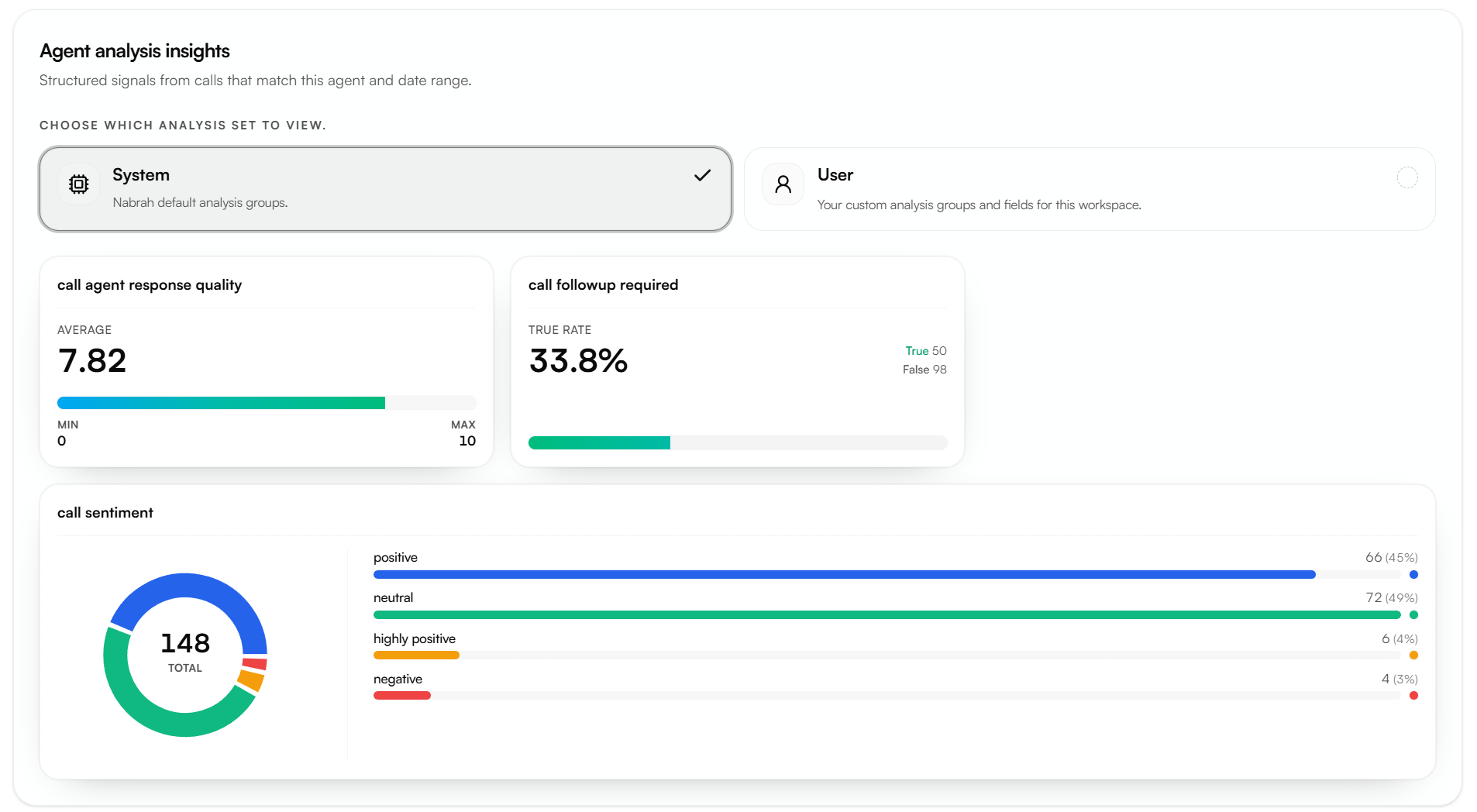The height and width of the screenshot is (812, 1477).
Task: Click the orange dot beside highly positive count
Action: [1413, 655]
